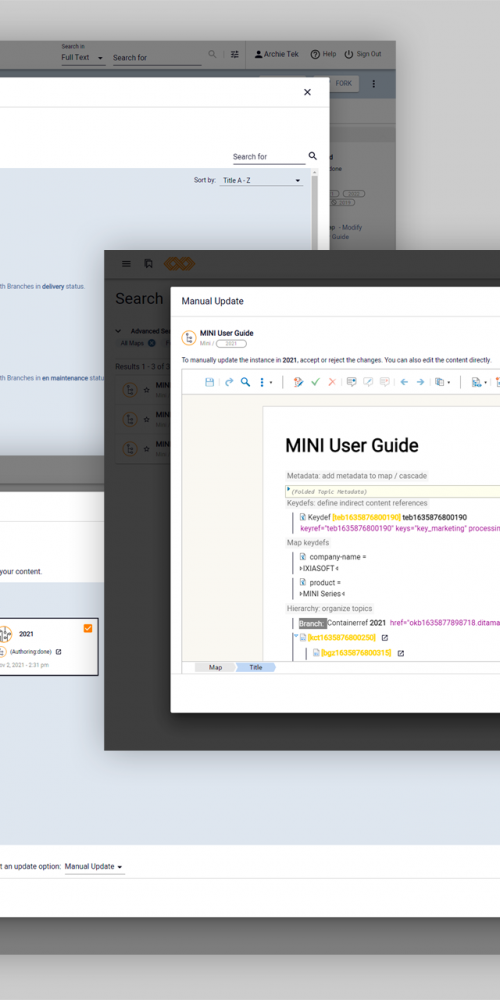Click the redo arrow icon in editor toolbar
500x1000 pixels.
click(x=229, y=382)
